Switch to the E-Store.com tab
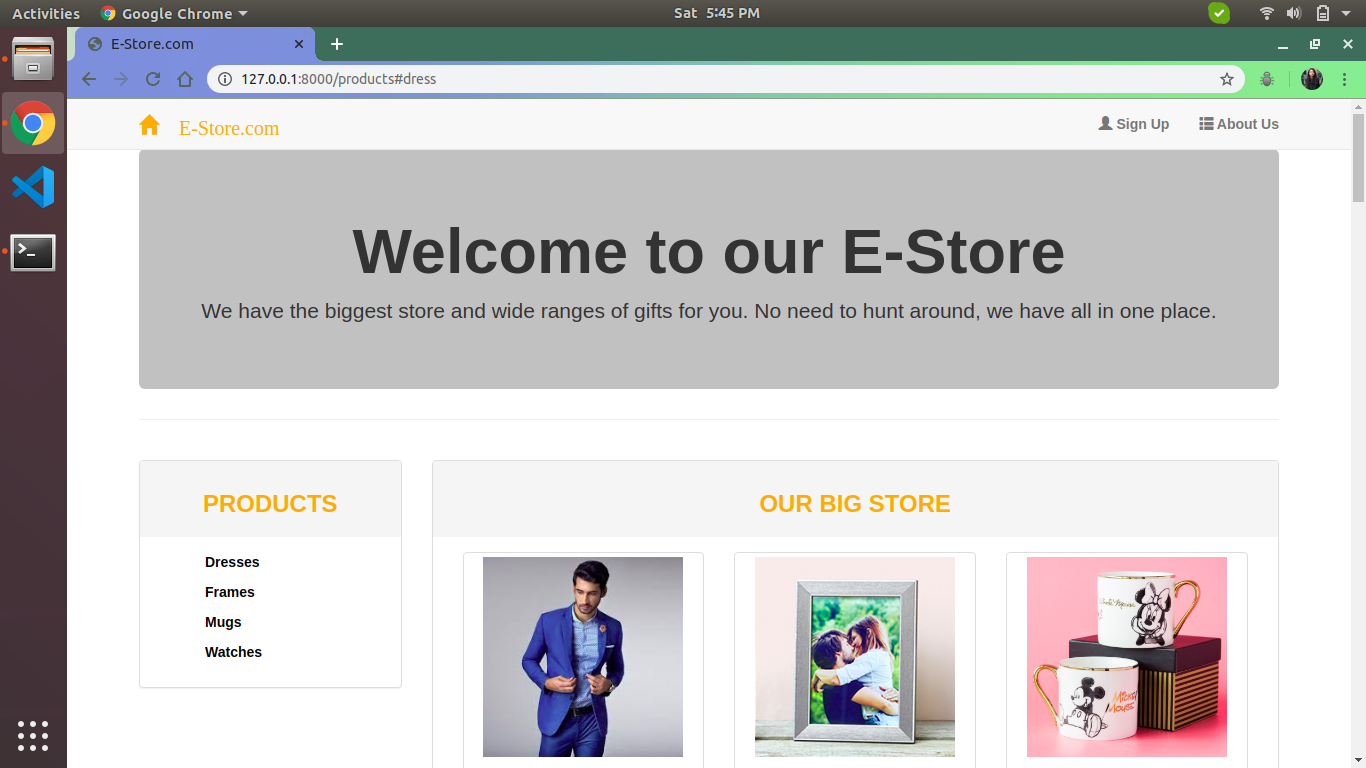Image resolution: width=1366 pixels, height=768 pixels. pyautogui.click(x=195, y=44)
